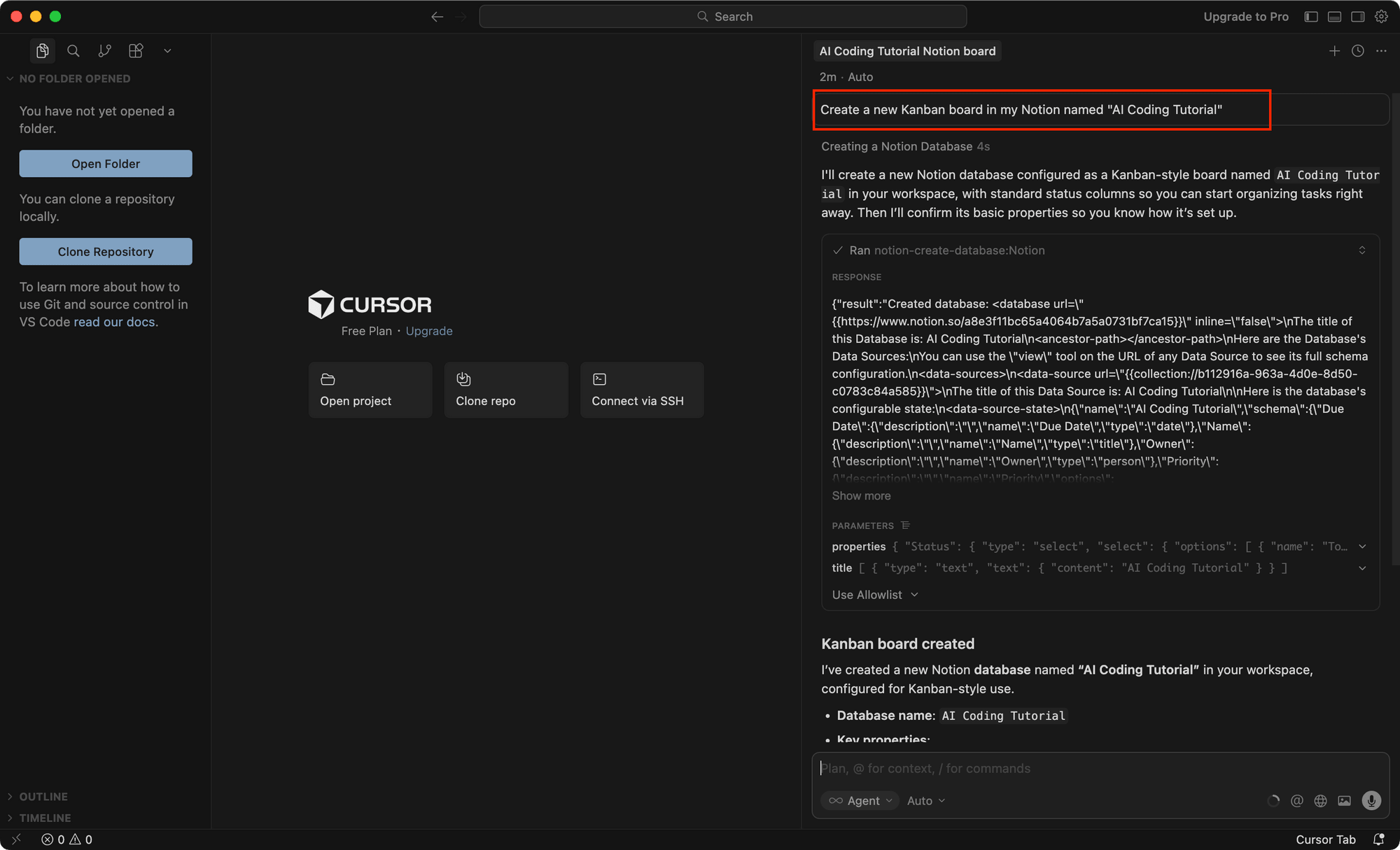The image size is (1400, 850).
Task: Open the Auto model selector dropdown
Action: (x=925, y=800)
